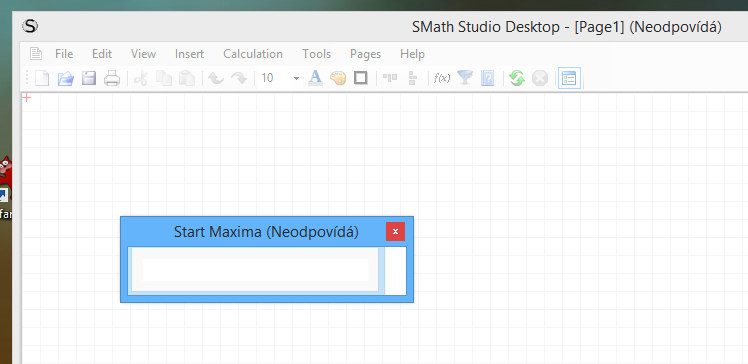Click the New page toolbar icon

(x=42, y=78)
